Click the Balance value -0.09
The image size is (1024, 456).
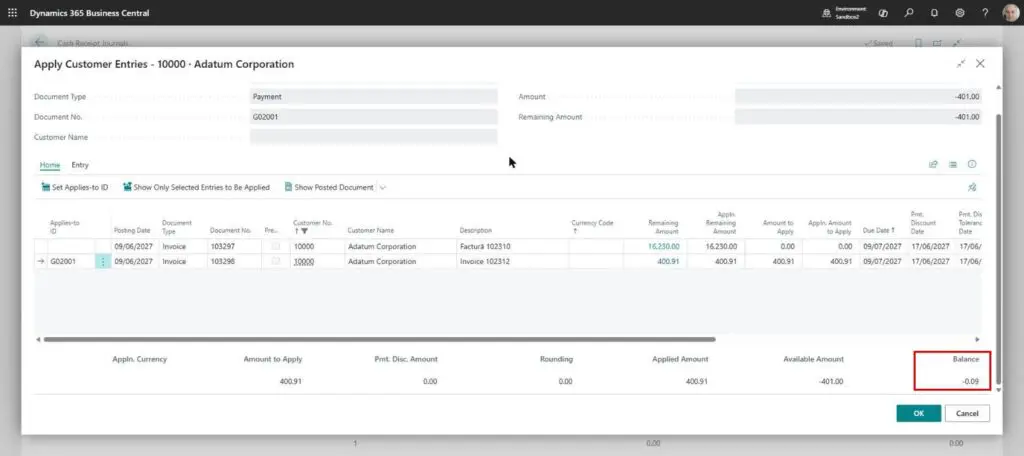970,382
